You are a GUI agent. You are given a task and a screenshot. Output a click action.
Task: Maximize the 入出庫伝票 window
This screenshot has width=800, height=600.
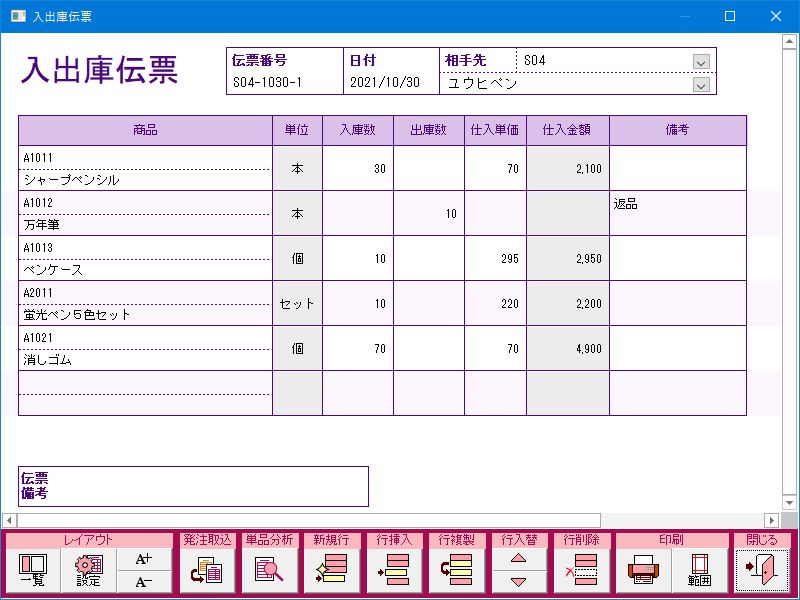coord(730,16)
